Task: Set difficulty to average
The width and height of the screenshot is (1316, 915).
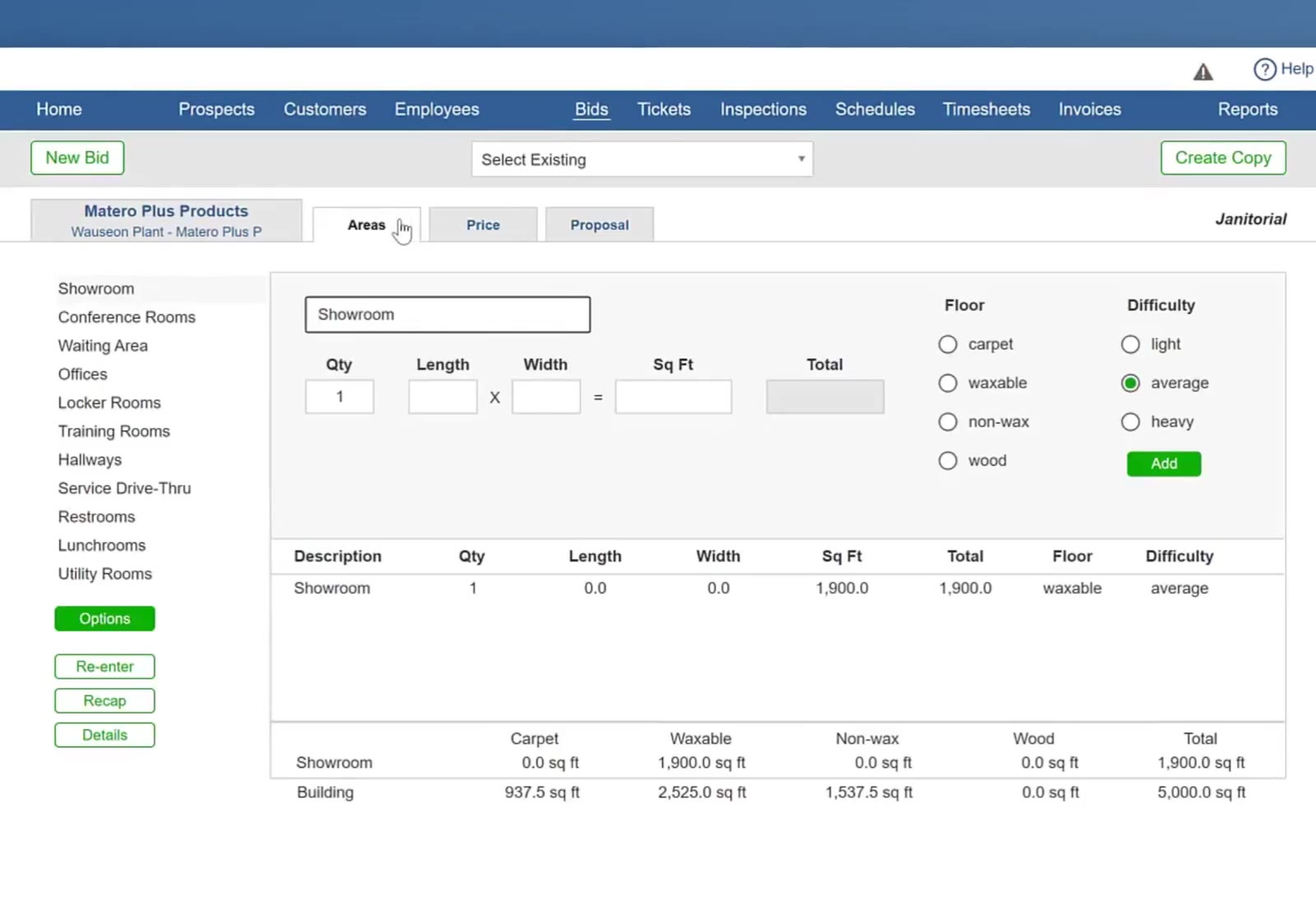Action: click(x=1130, y=383)
